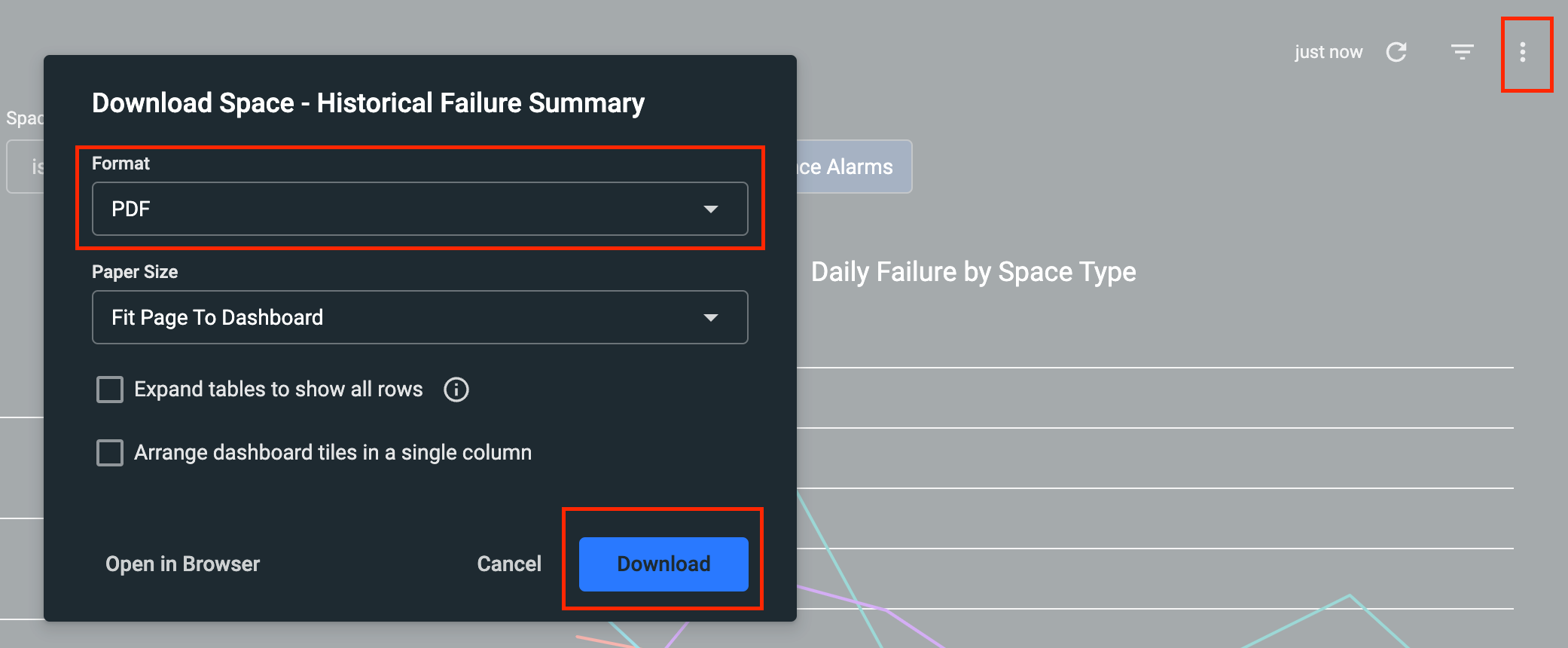Click the Download Space dialog title
The image size is (1568, 648).
[x=368, y=103]
